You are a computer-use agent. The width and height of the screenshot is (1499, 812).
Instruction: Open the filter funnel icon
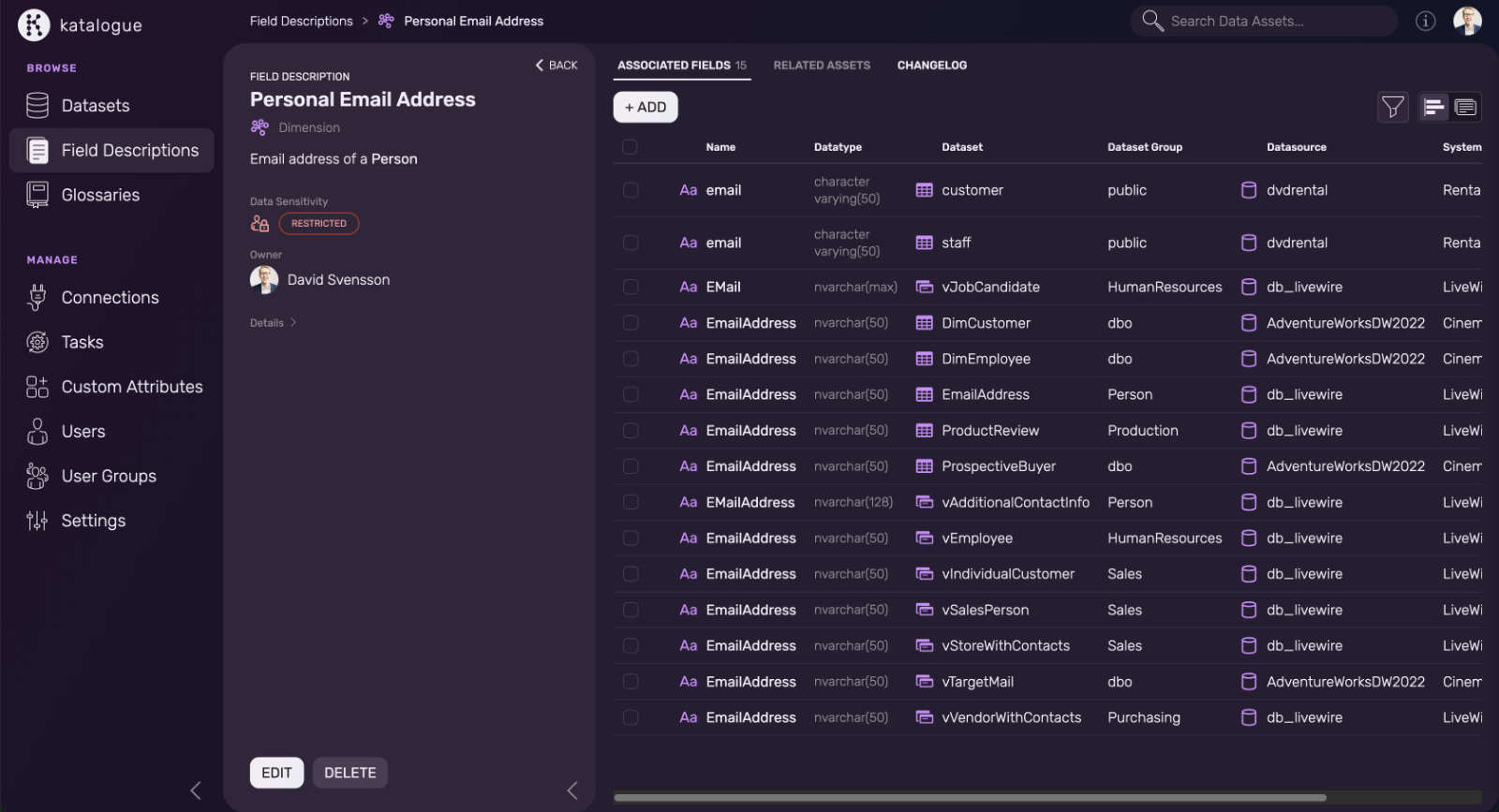[1392, 108]
